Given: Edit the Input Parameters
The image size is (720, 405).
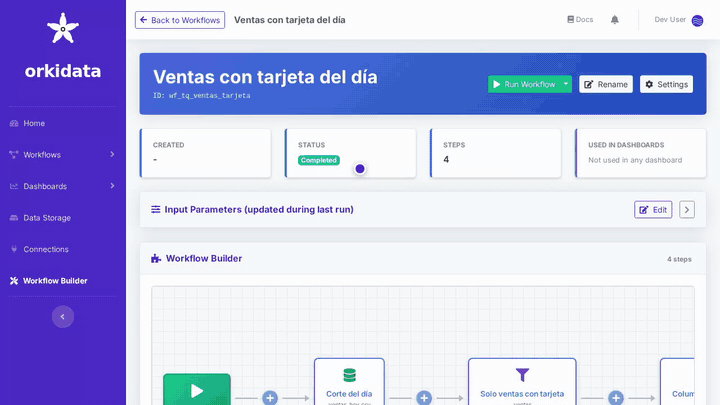Looking at the screenshot, I should tap(653, 210).
